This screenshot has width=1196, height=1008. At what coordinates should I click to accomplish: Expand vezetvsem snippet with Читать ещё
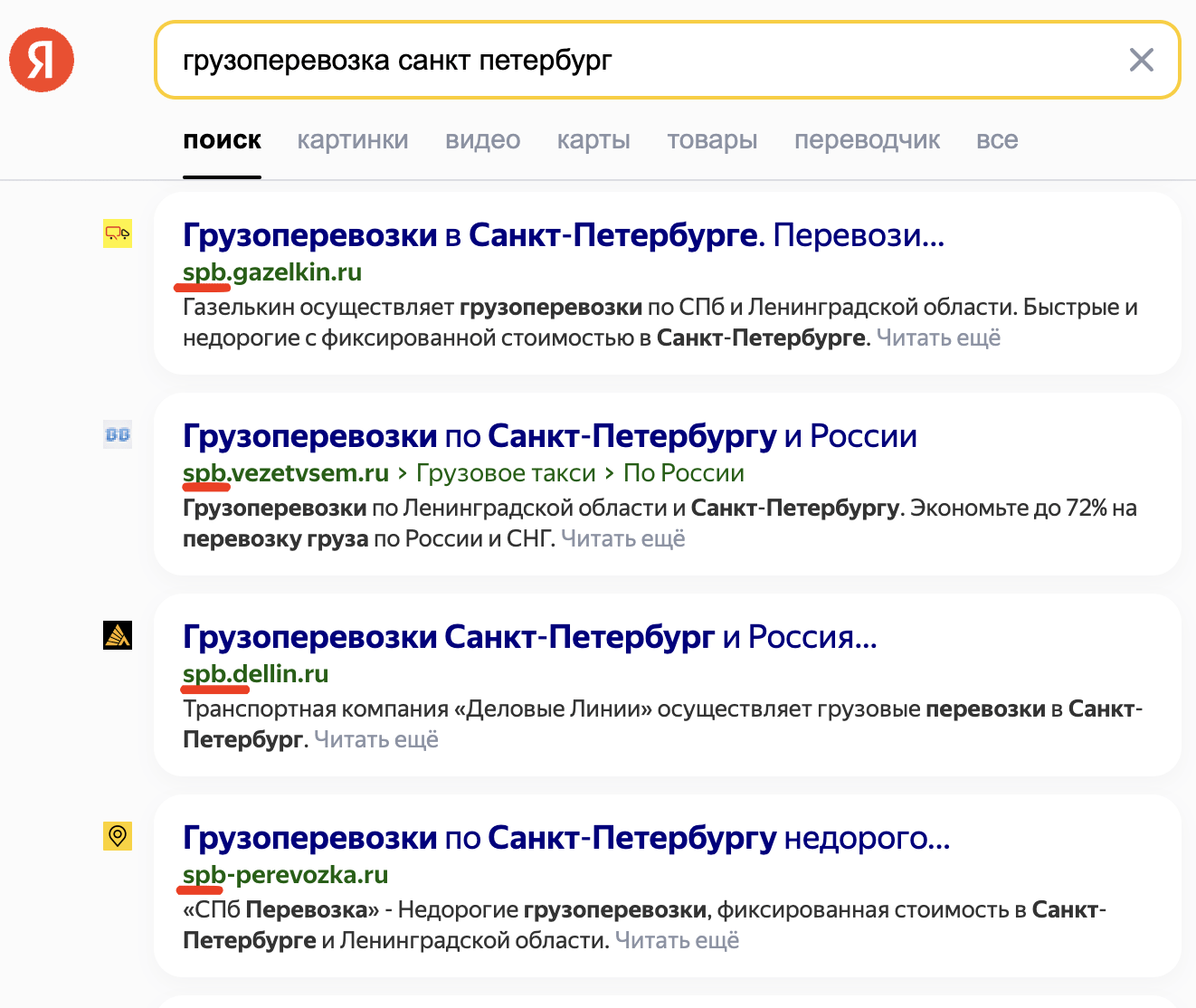(x=623, y=538)
